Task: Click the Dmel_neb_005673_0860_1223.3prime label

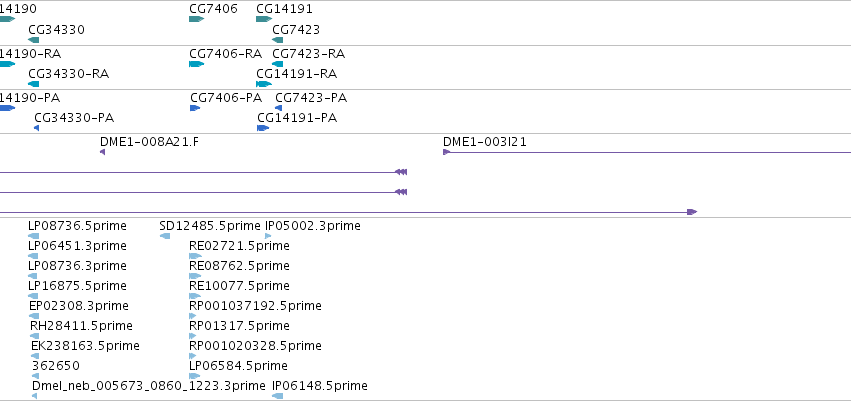Action: pyautogui.click(x=149, y=386)
